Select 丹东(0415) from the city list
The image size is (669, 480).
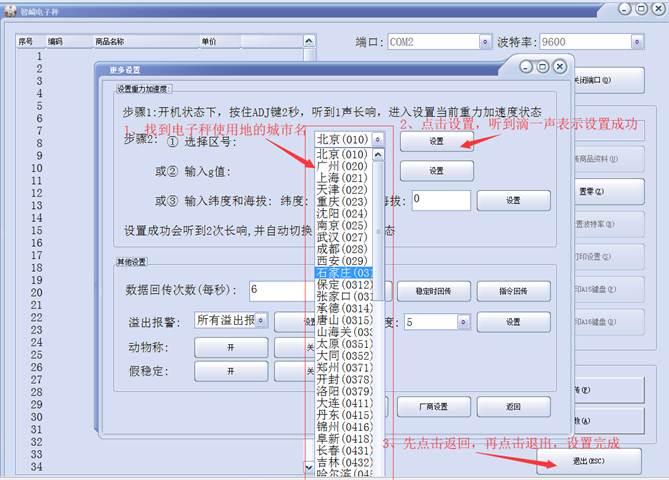343,415
